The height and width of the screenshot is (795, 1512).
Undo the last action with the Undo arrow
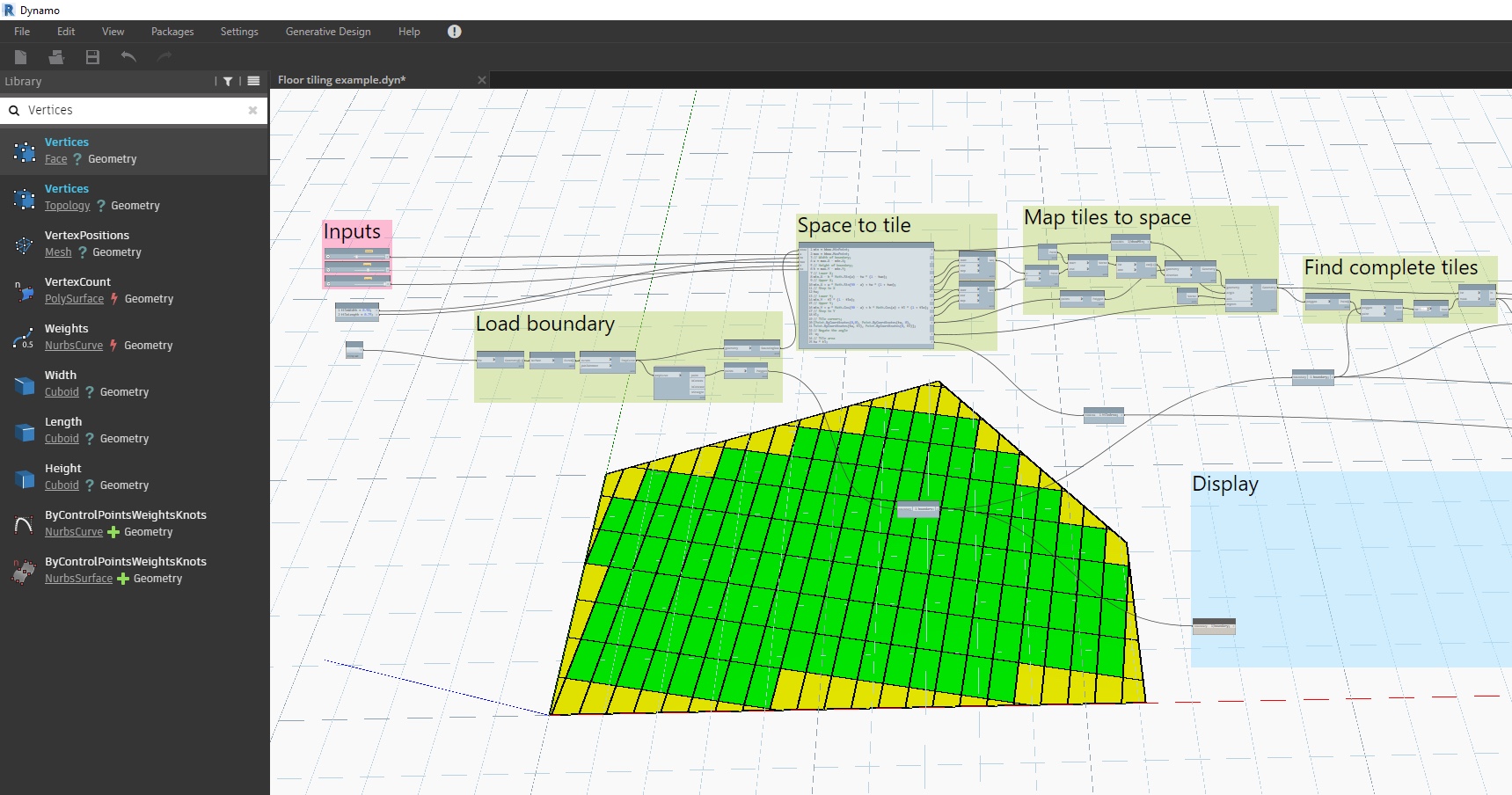point(128,56)
